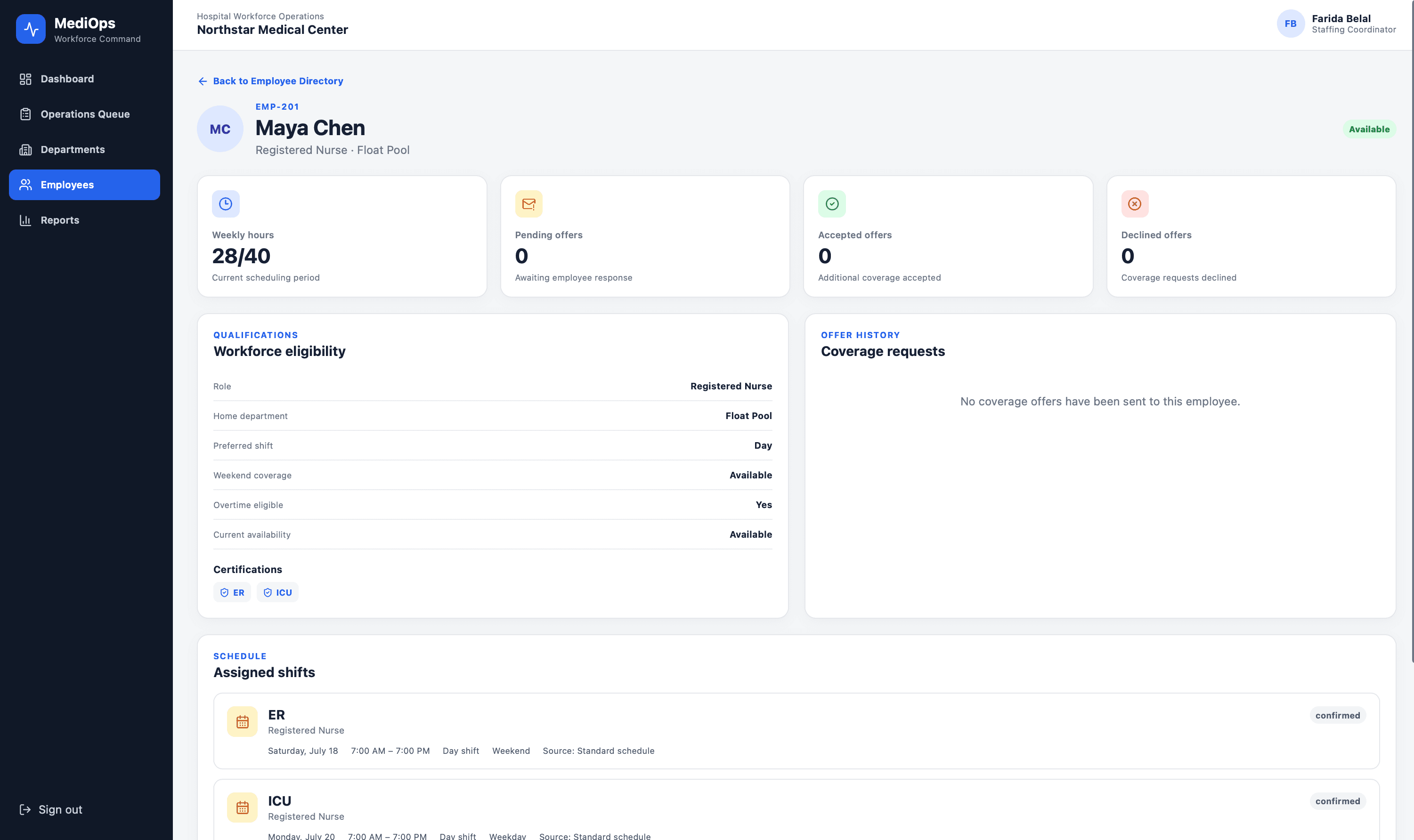1414x840 pixels.
Task: Go to Departments in the sidebar
Action: pyautogui.click(x=84, y=149)
